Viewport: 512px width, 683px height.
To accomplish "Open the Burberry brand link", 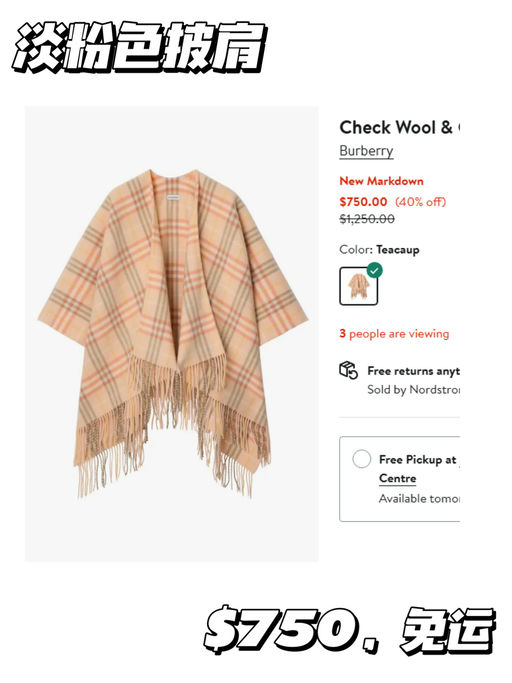I will coord(366,151).
